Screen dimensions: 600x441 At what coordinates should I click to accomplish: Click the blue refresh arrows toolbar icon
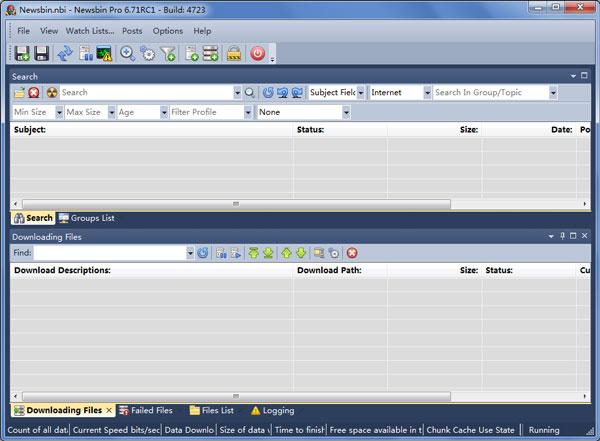point(65,53)
